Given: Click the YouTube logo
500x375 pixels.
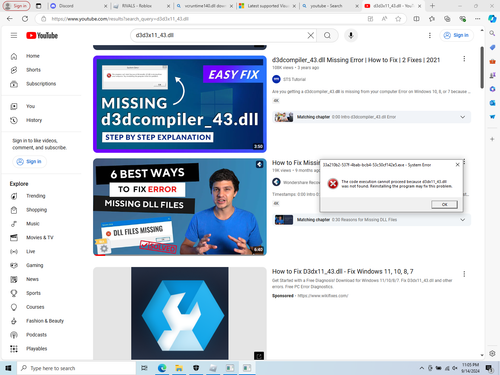Looking at the screenshot, I should [x=42, y=35].
